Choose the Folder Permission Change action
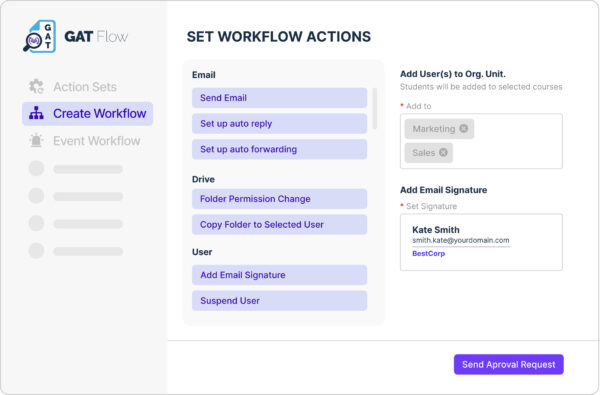 (x=279, y=199)
